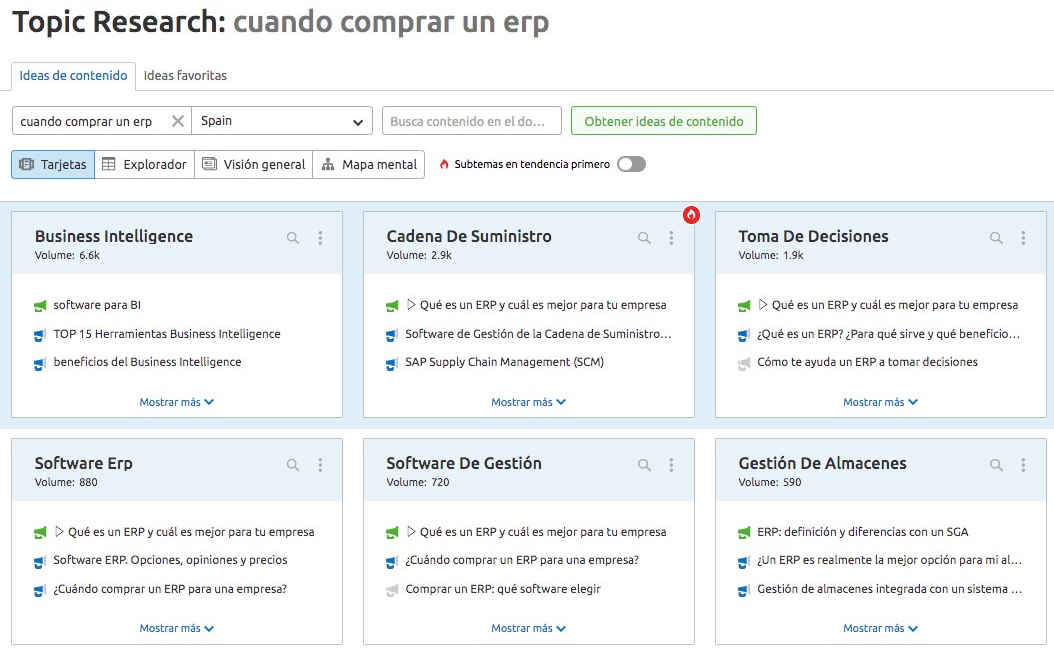
Task: Open the Spain country dropdown
Action: tap(281, 121)
